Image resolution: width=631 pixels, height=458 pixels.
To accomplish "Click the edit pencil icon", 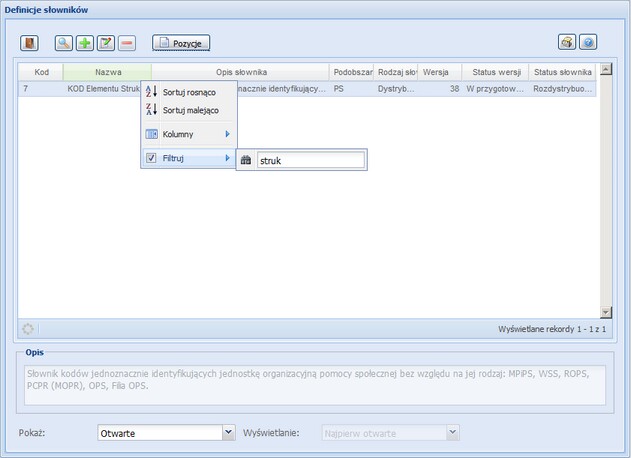I will [x=106, y=43].
